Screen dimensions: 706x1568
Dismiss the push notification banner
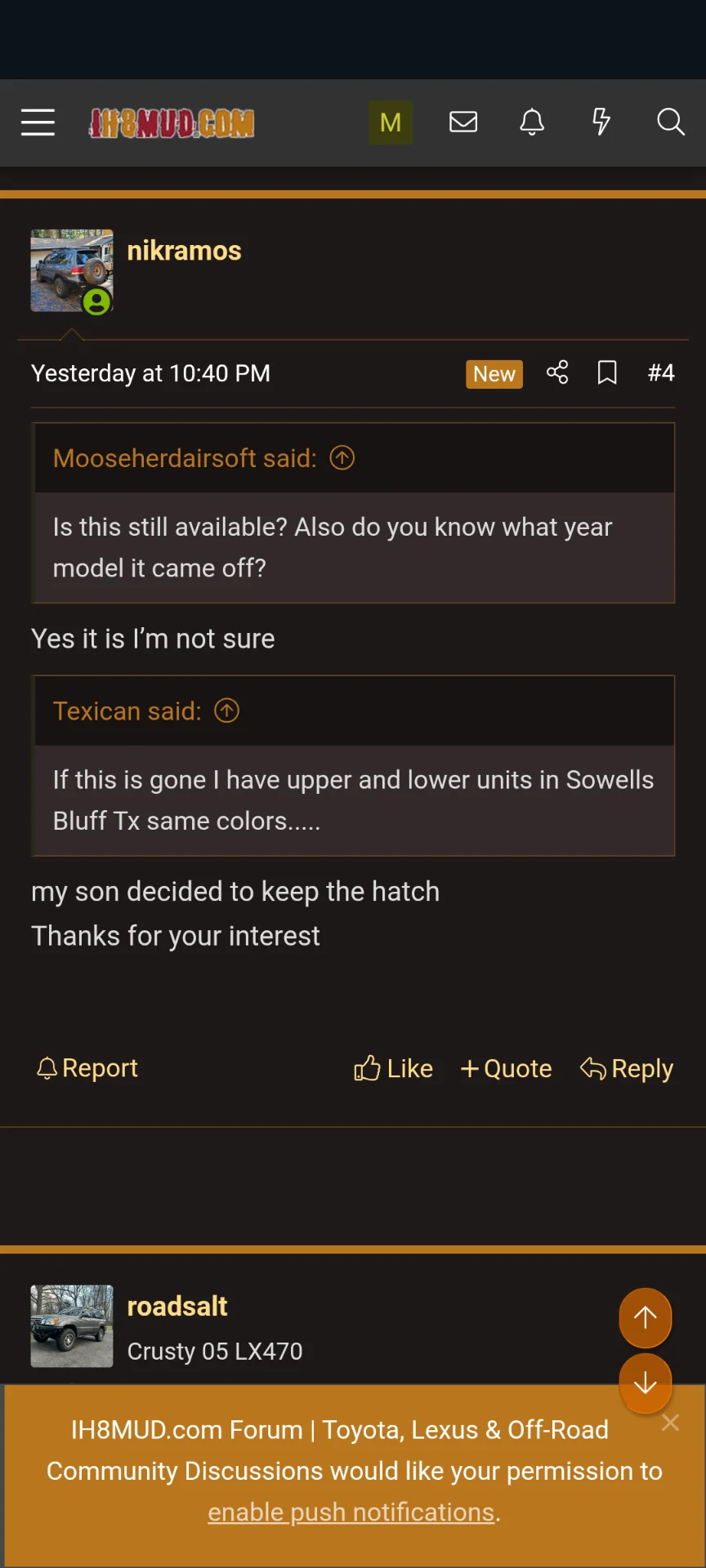(x=670, y=1423)
